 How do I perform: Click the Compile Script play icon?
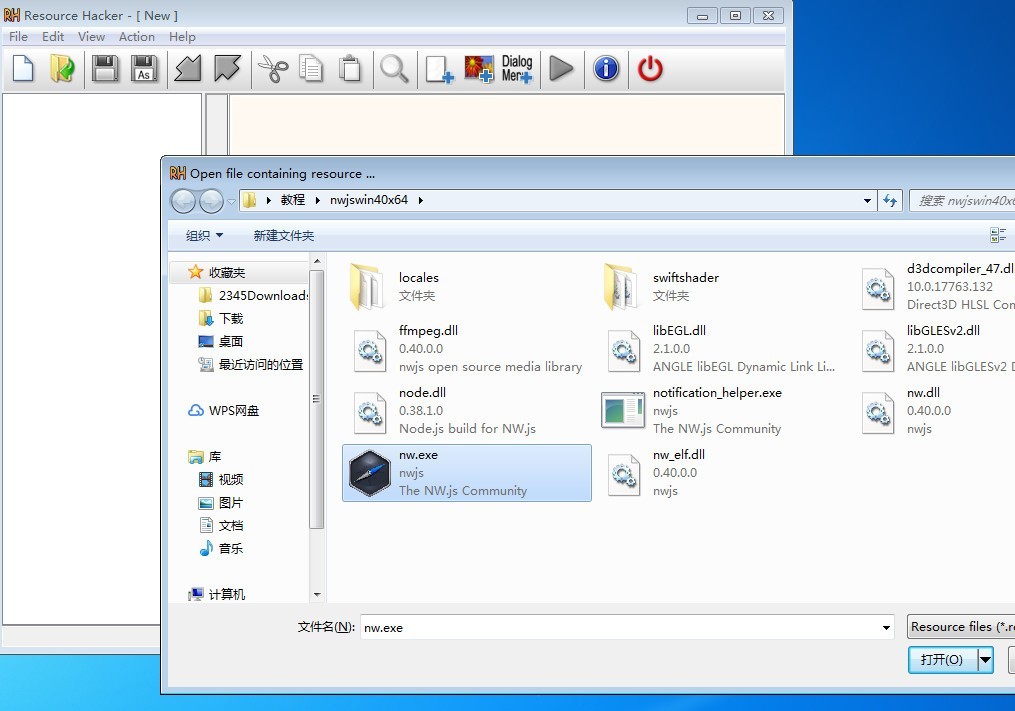pos(562,69)
